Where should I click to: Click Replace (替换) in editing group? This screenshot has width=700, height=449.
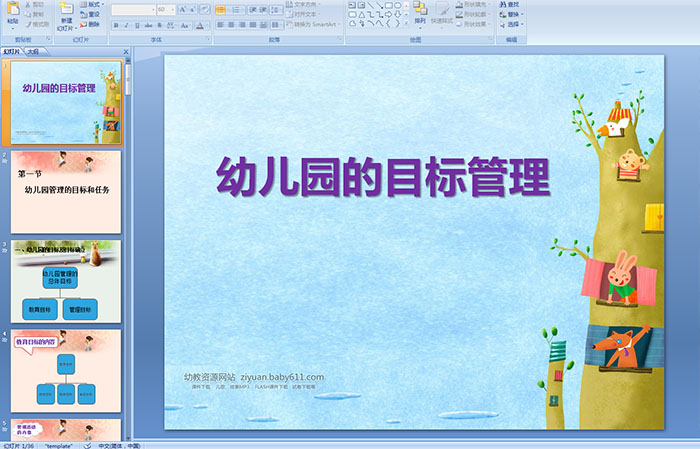coord(509,14)
